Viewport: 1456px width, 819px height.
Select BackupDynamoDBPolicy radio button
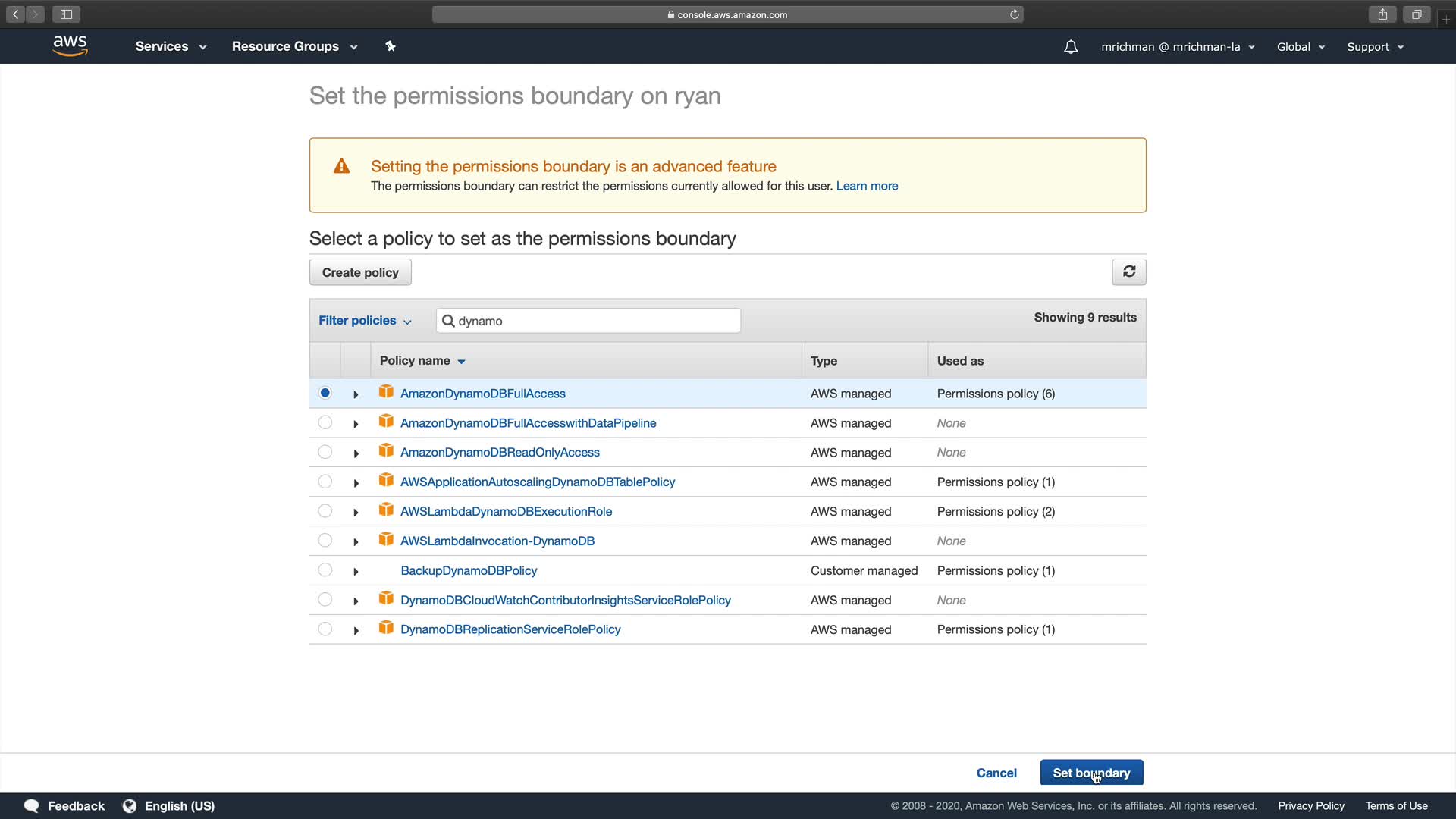[x=325, y=570]
